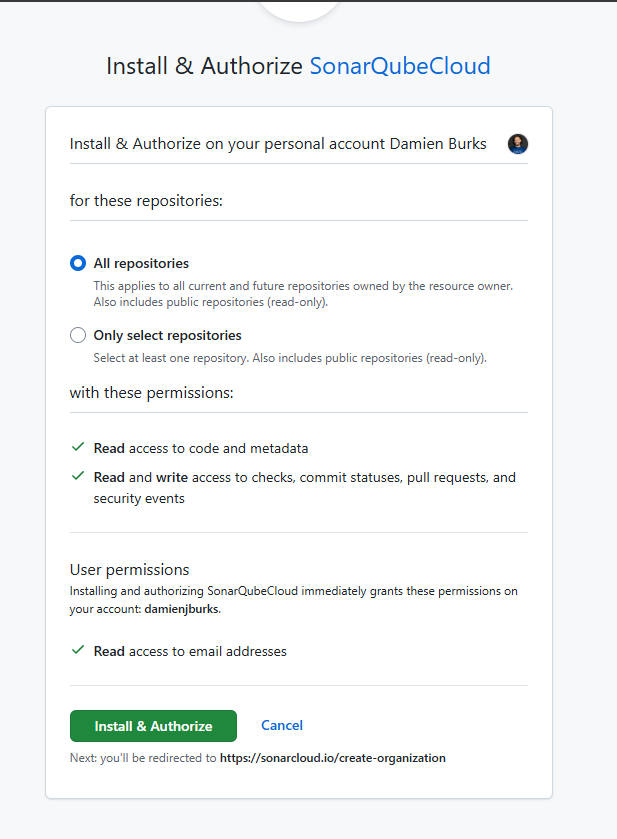This screenshot has width=617, height=839.
Task: Click Damien Burks' profile avatar
Action: click(517, 144)
